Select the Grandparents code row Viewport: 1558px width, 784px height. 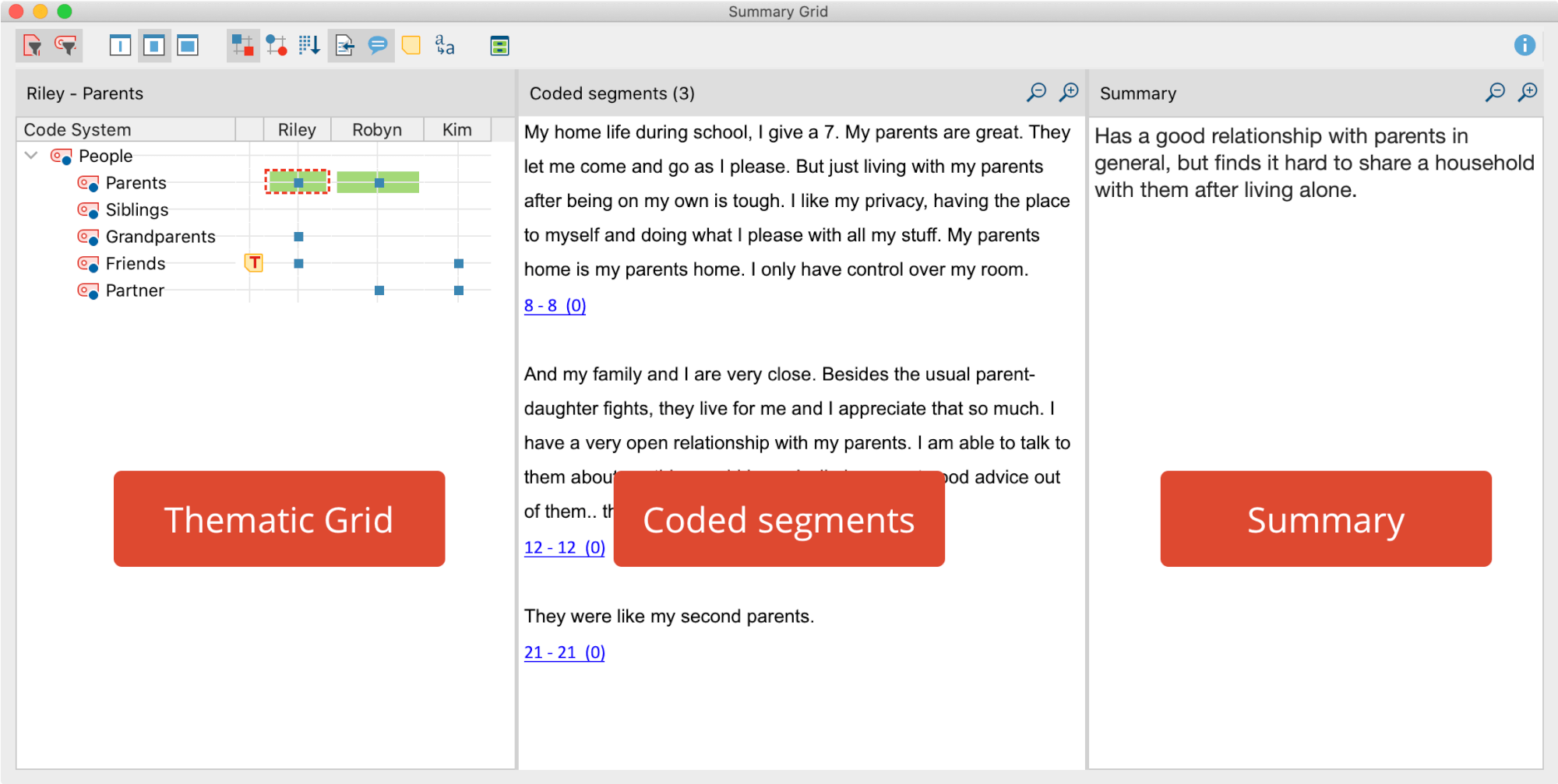coord(160,237)
